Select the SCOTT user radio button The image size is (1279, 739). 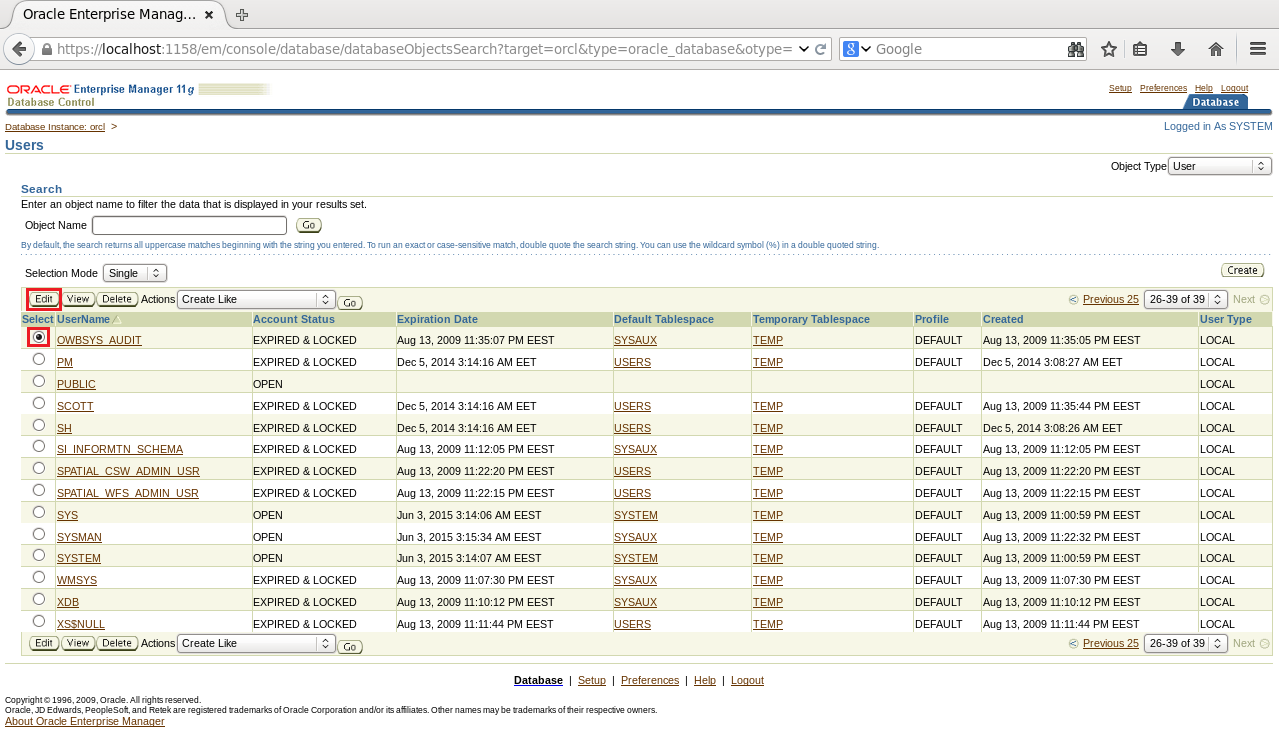pos(39,403)
